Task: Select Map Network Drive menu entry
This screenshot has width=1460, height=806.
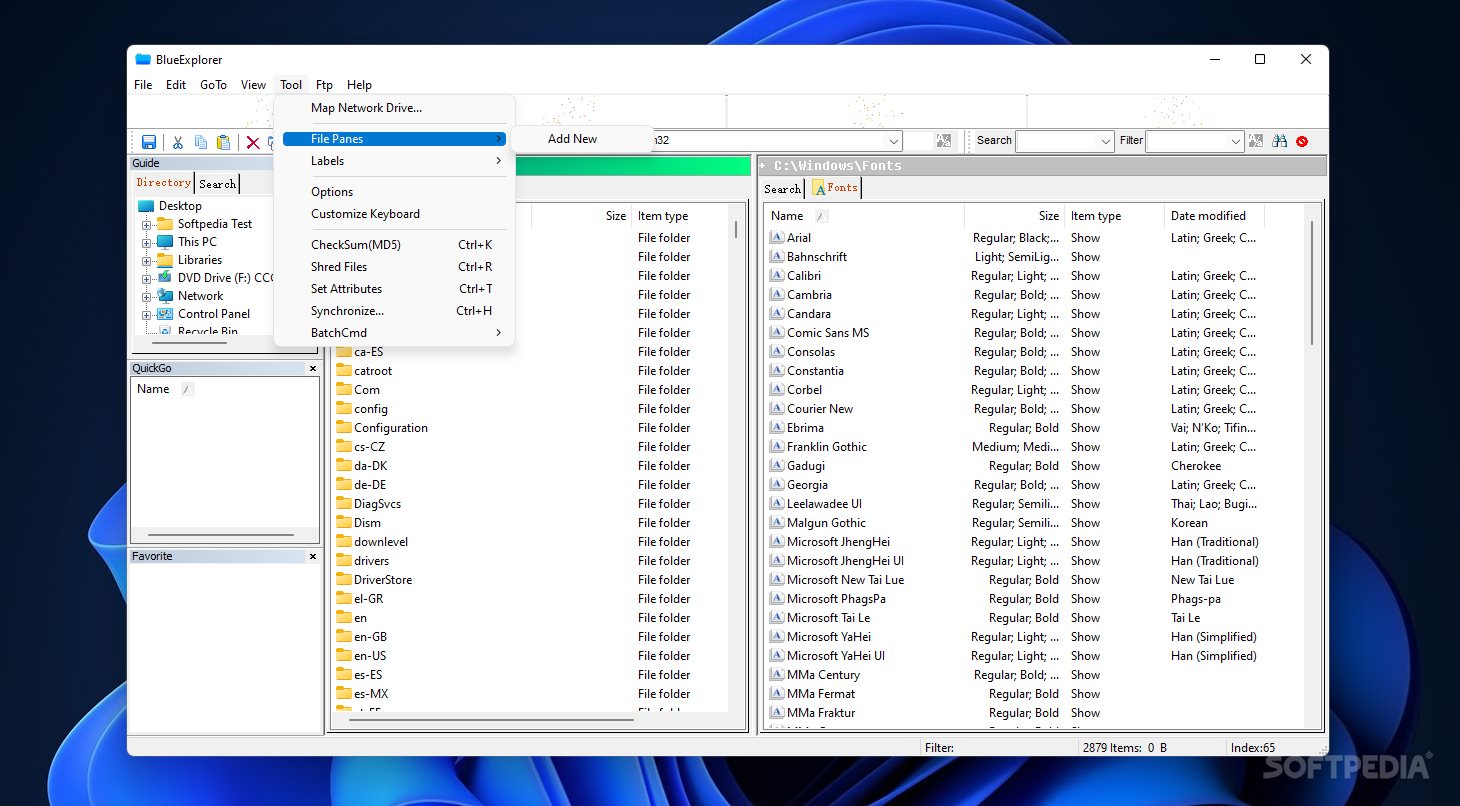Action: coord(394,108)
